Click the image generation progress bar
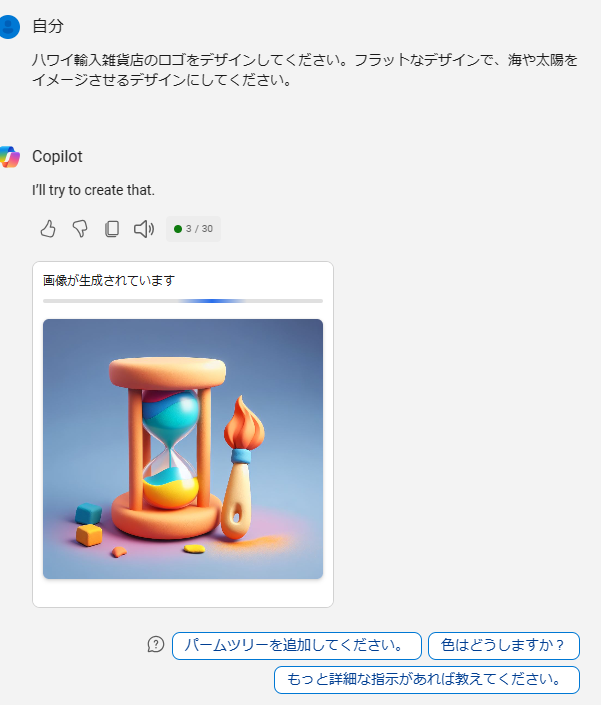This screenshot has height=705, width=601. [183, 301]
